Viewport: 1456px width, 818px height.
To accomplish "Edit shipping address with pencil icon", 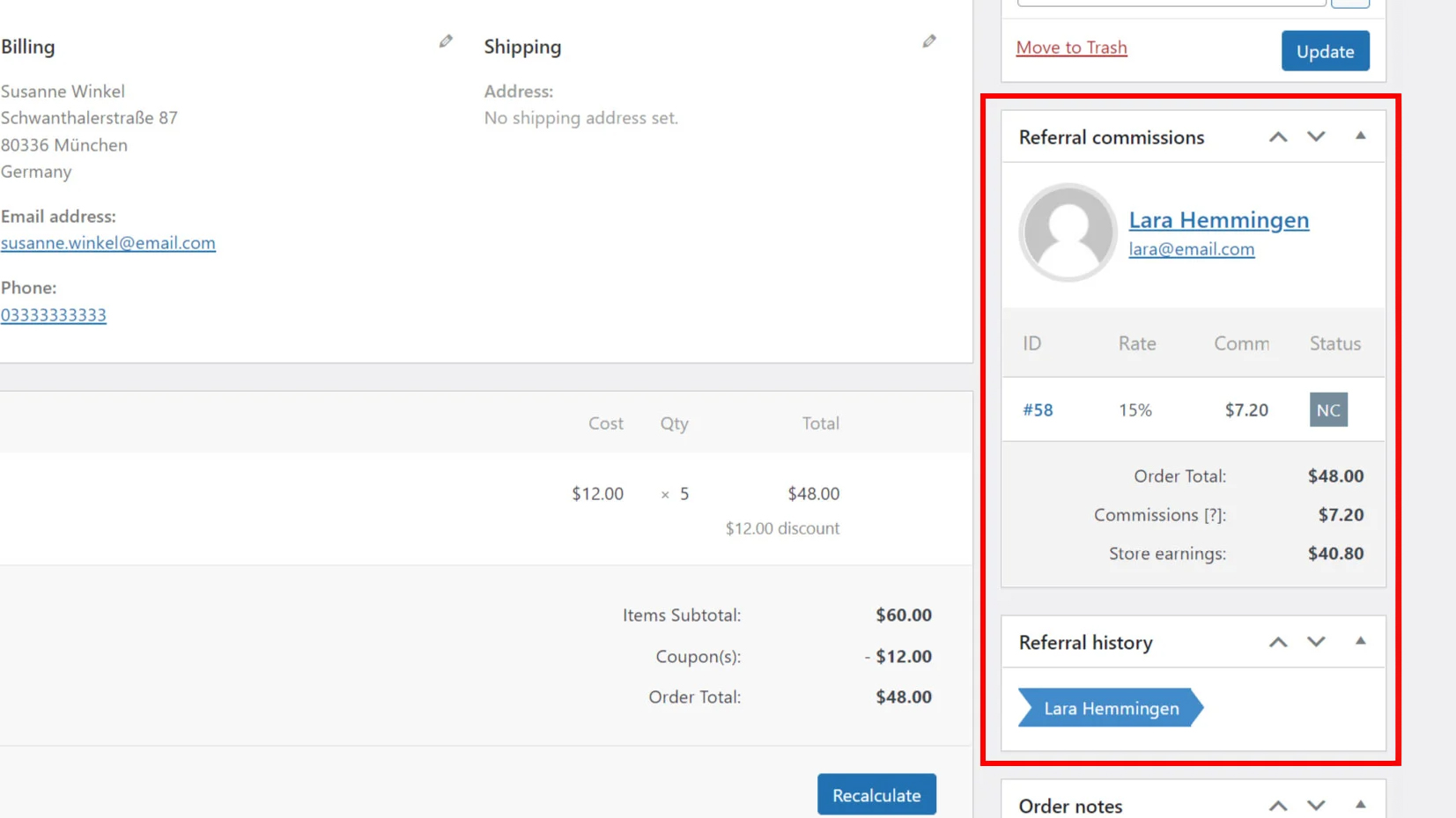I will click(928, 41).
